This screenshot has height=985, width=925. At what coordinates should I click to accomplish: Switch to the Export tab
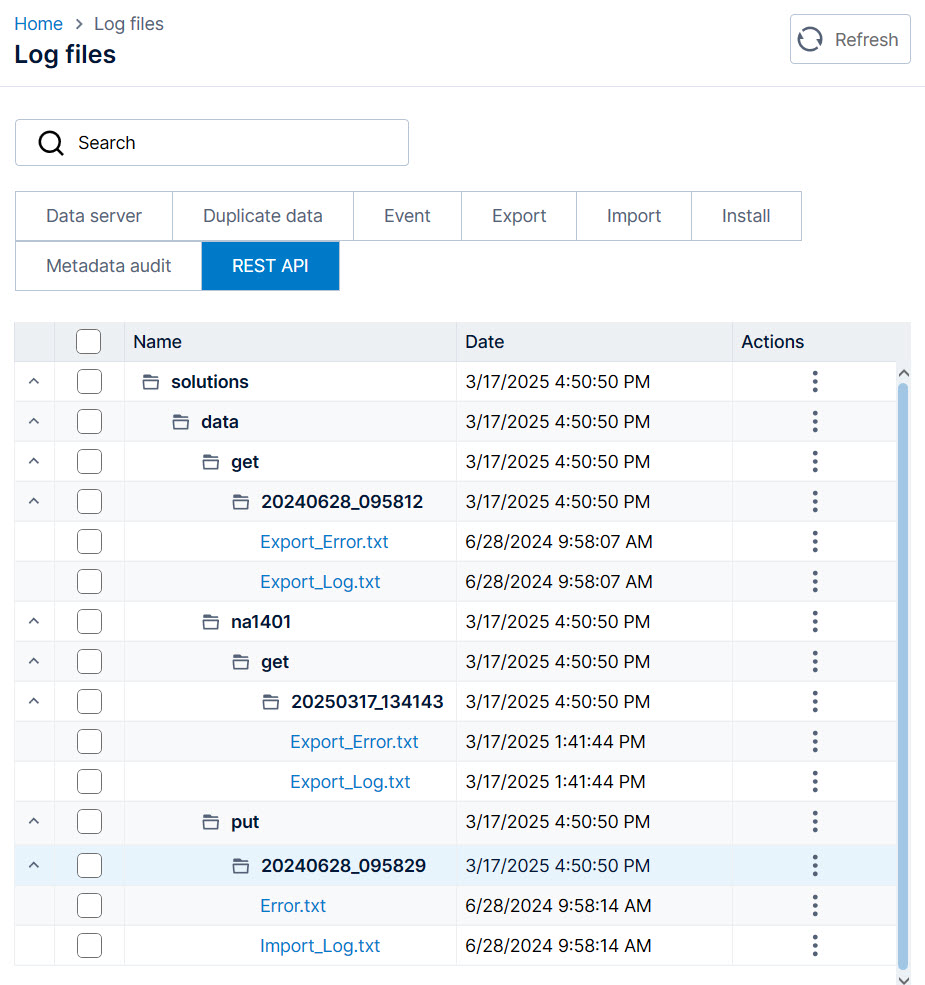click(x=518, y=215)
